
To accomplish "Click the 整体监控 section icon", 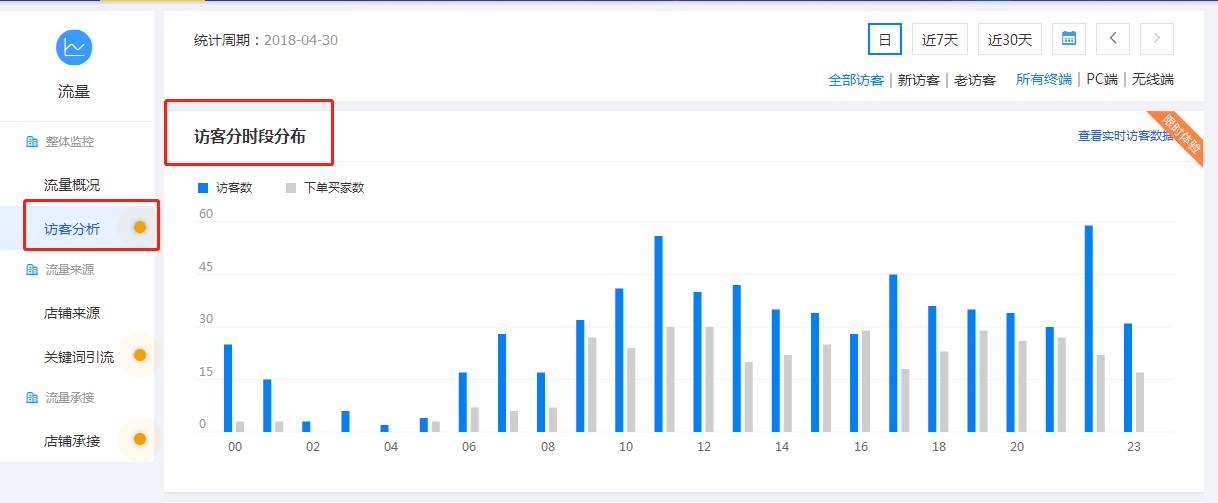I will 31,142.
